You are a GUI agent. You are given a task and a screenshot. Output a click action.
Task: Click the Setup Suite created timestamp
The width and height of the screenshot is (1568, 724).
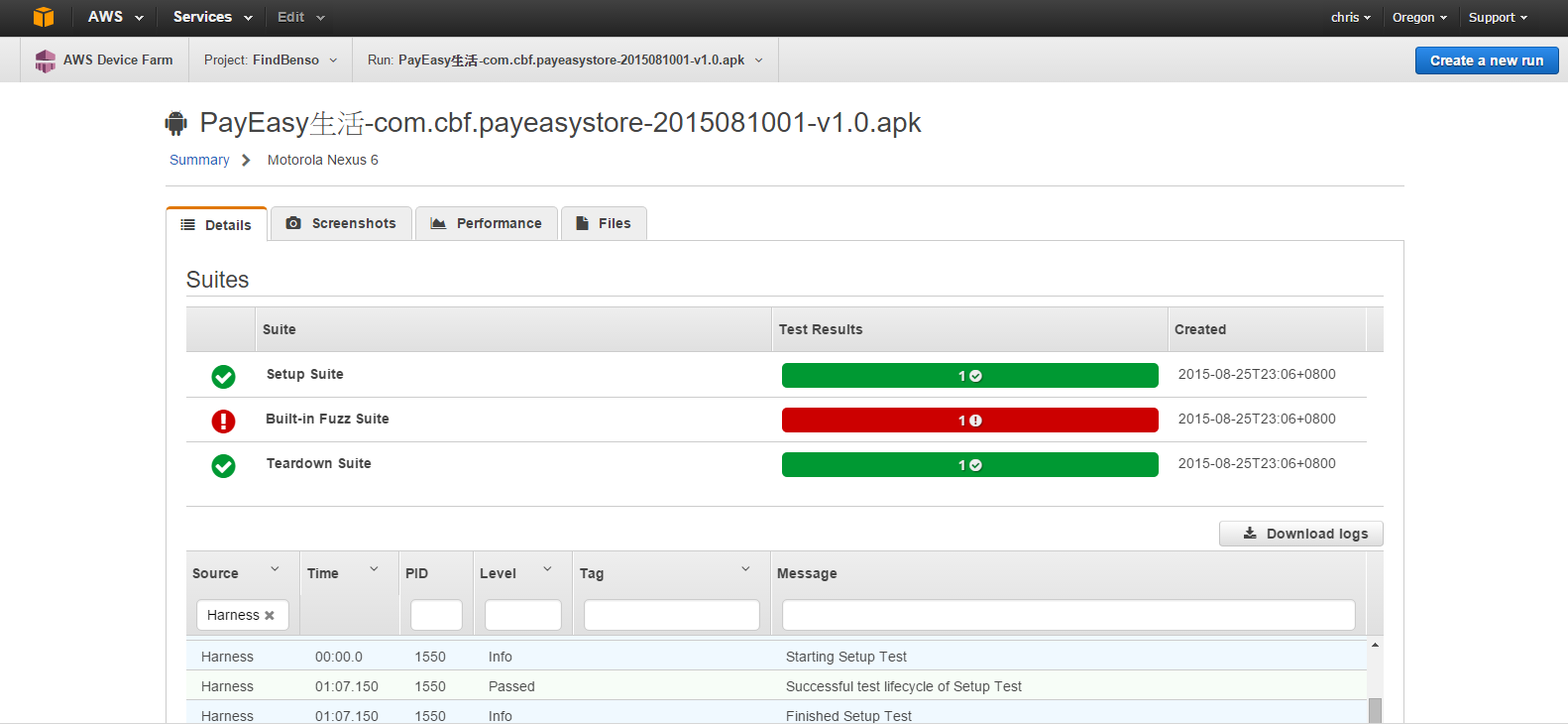tap(1257, 374)
